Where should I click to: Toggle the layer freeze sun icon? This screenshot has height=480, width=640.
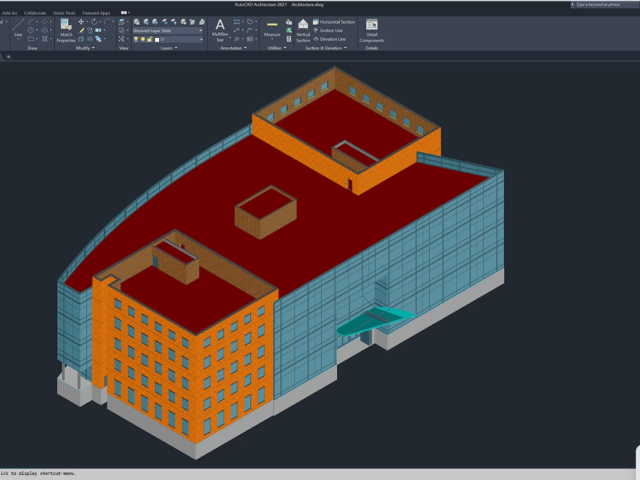(142, 39)
